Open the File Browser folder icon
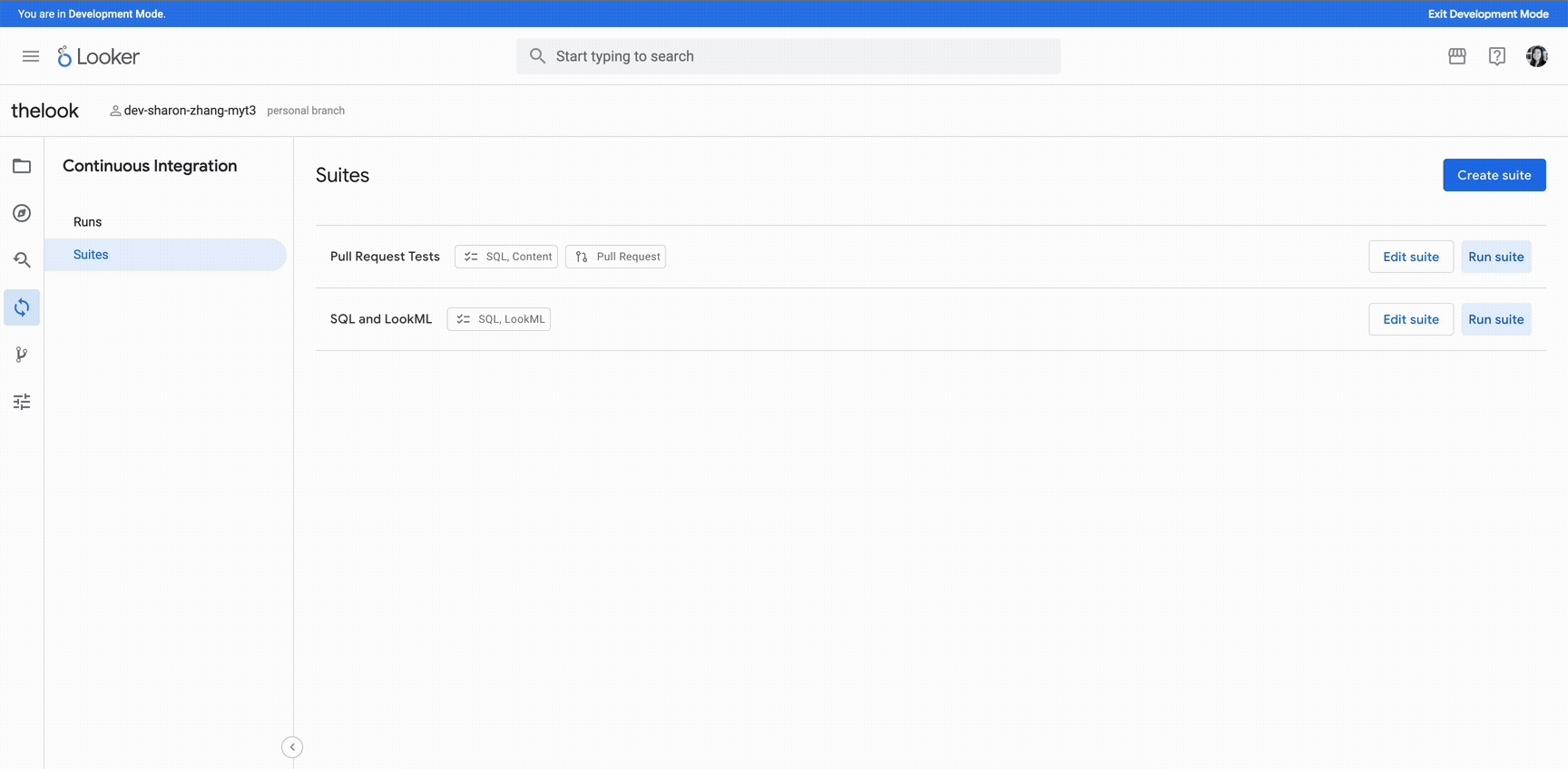Image resolution: width=1568 pixels, height=769 pixels. pyautogui.click(x=22, y=166)
